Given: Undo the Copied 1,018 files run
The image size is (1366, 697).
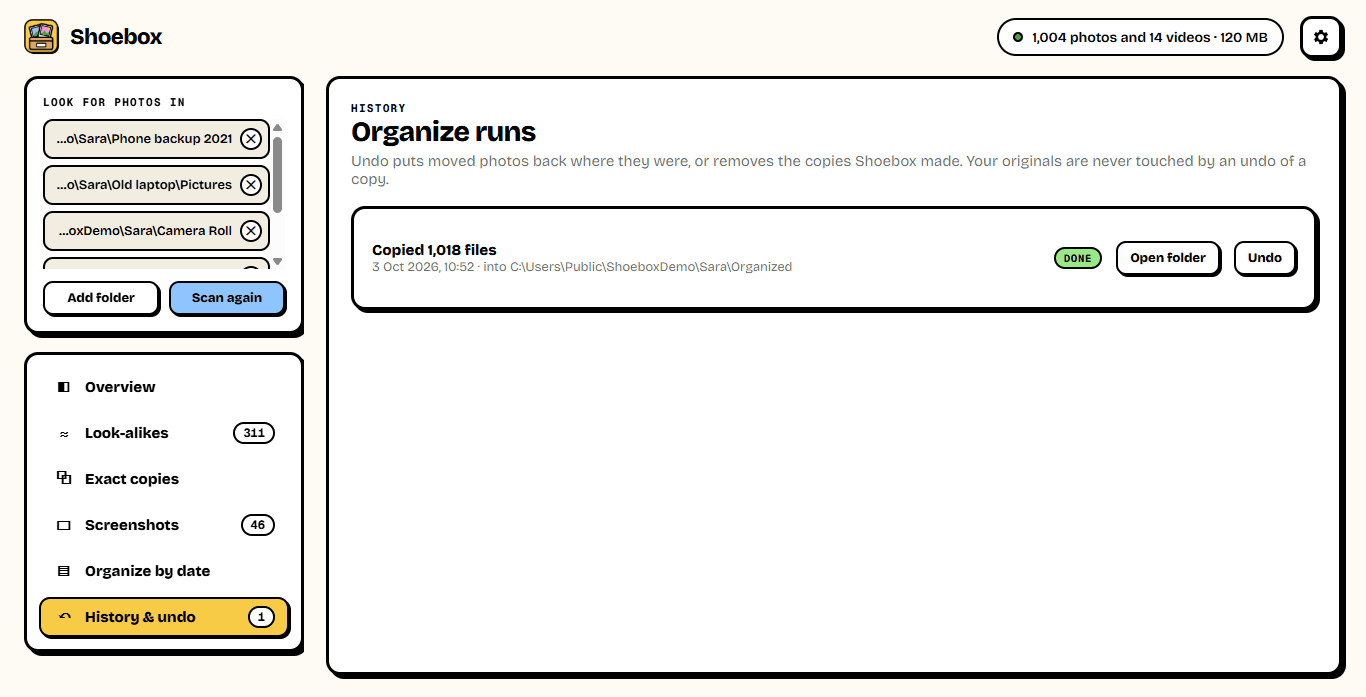Looking at the screenshot, I should click(x=1265, y=258).
